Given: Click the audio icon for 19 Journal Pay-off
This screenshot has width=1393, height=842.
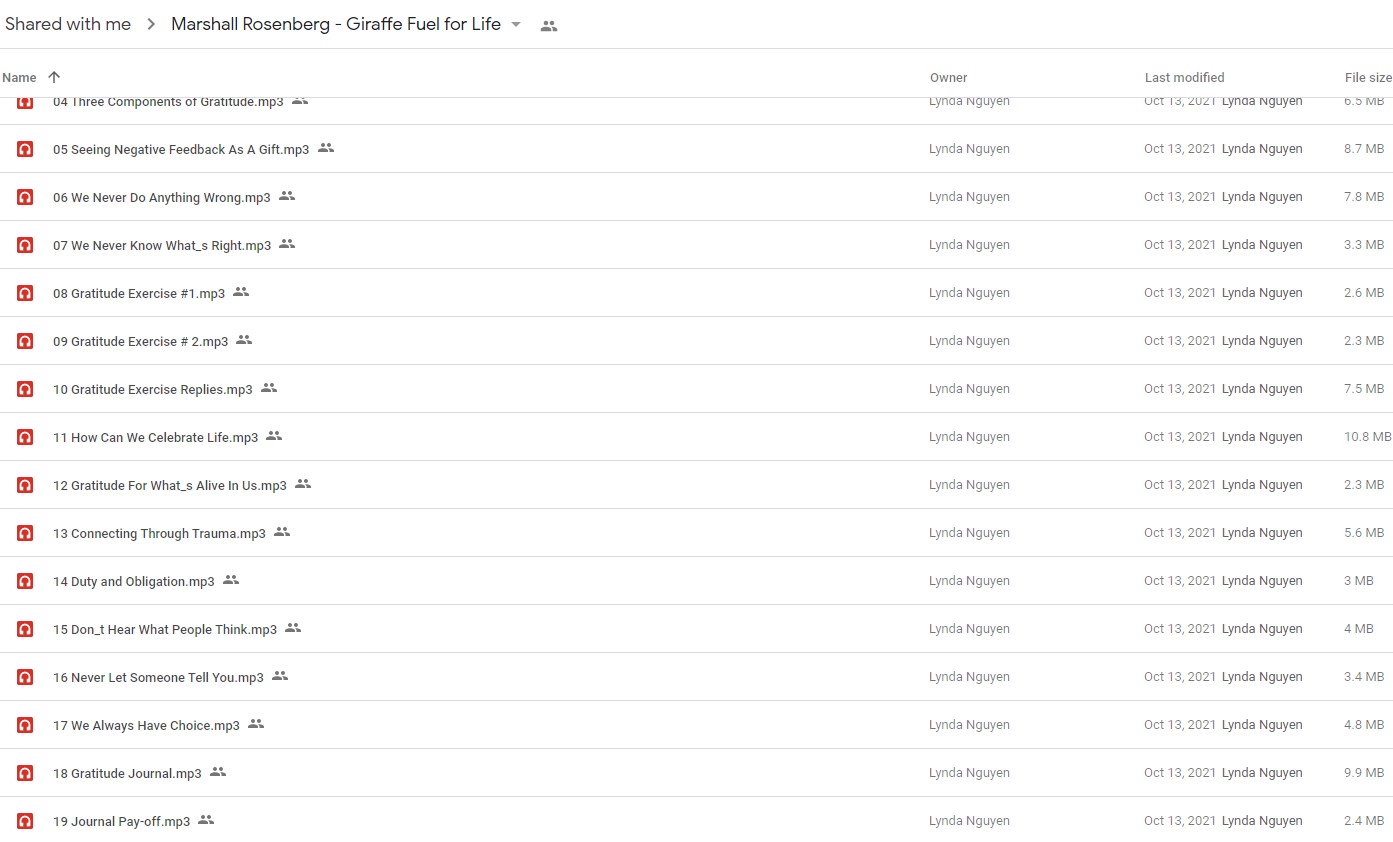Looking at the screenshot, I should tap(25, 821).
